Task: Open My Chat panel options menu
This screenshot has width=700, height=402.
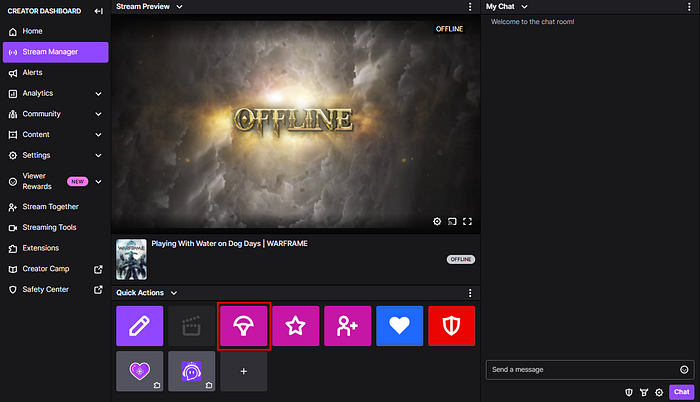Action: pyautogui.click(x=689, y=7)
